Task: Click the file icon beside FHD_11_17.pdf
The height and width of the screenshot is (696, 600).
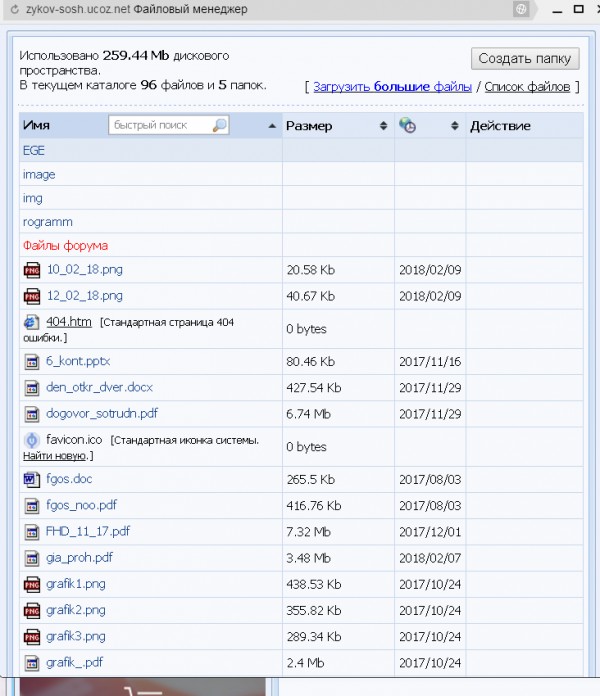Action: point(32,532)
